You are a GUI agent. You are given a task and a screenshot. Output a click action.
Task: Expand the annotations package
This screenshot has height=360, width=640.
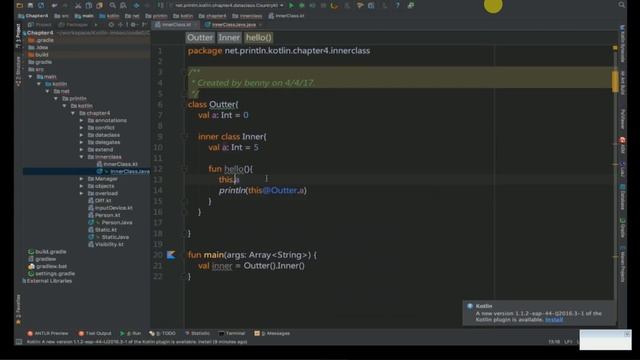click(x=82, y=120)
